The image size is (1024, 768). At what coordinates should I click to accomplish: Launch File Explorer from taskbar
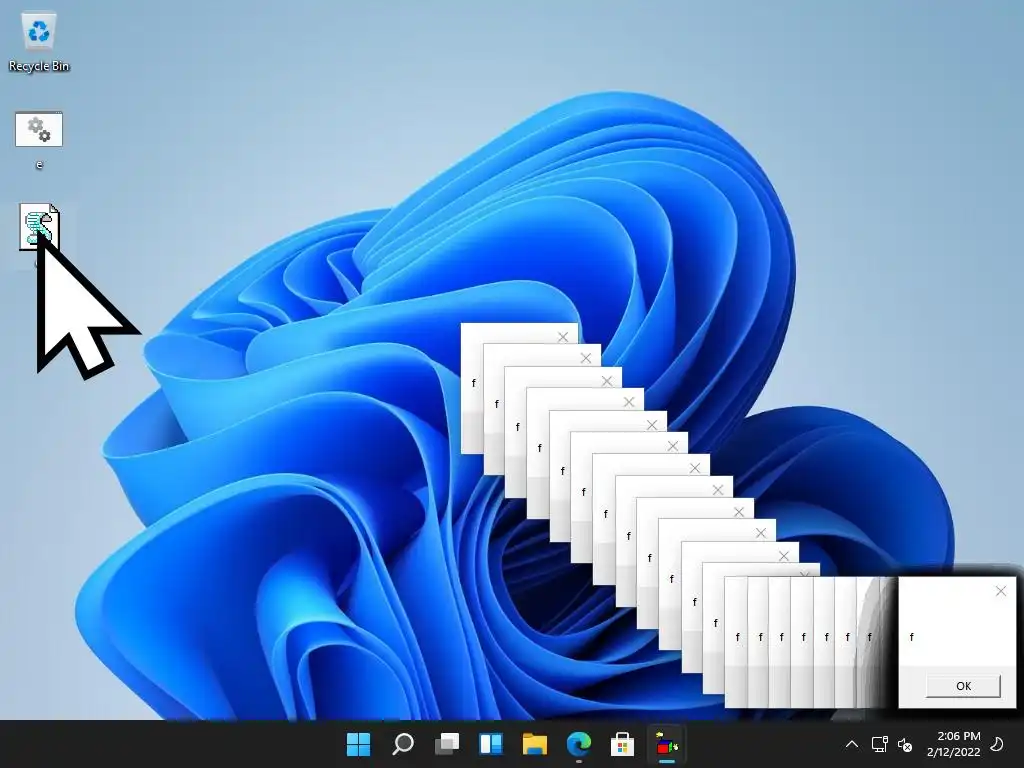pyautogui.click(x=534, y=744)
